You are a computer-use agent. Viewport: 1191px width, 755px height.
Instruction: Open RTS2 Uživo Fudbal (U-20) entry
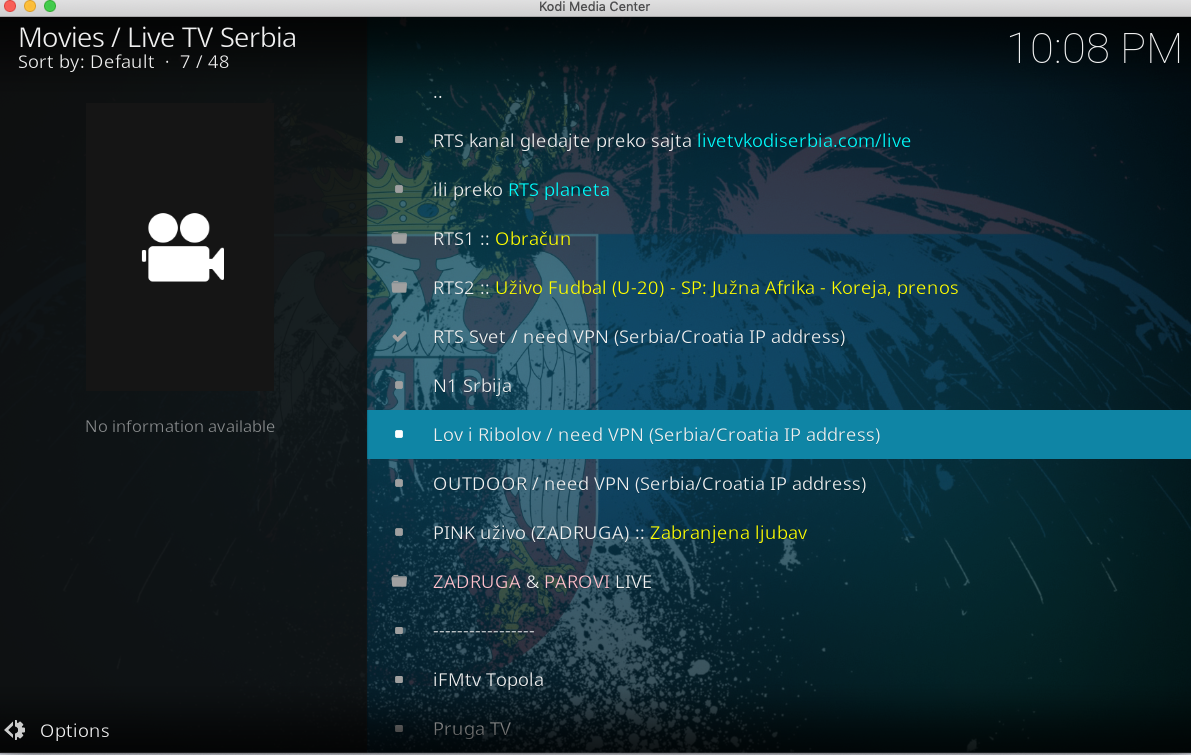[779, 287]
